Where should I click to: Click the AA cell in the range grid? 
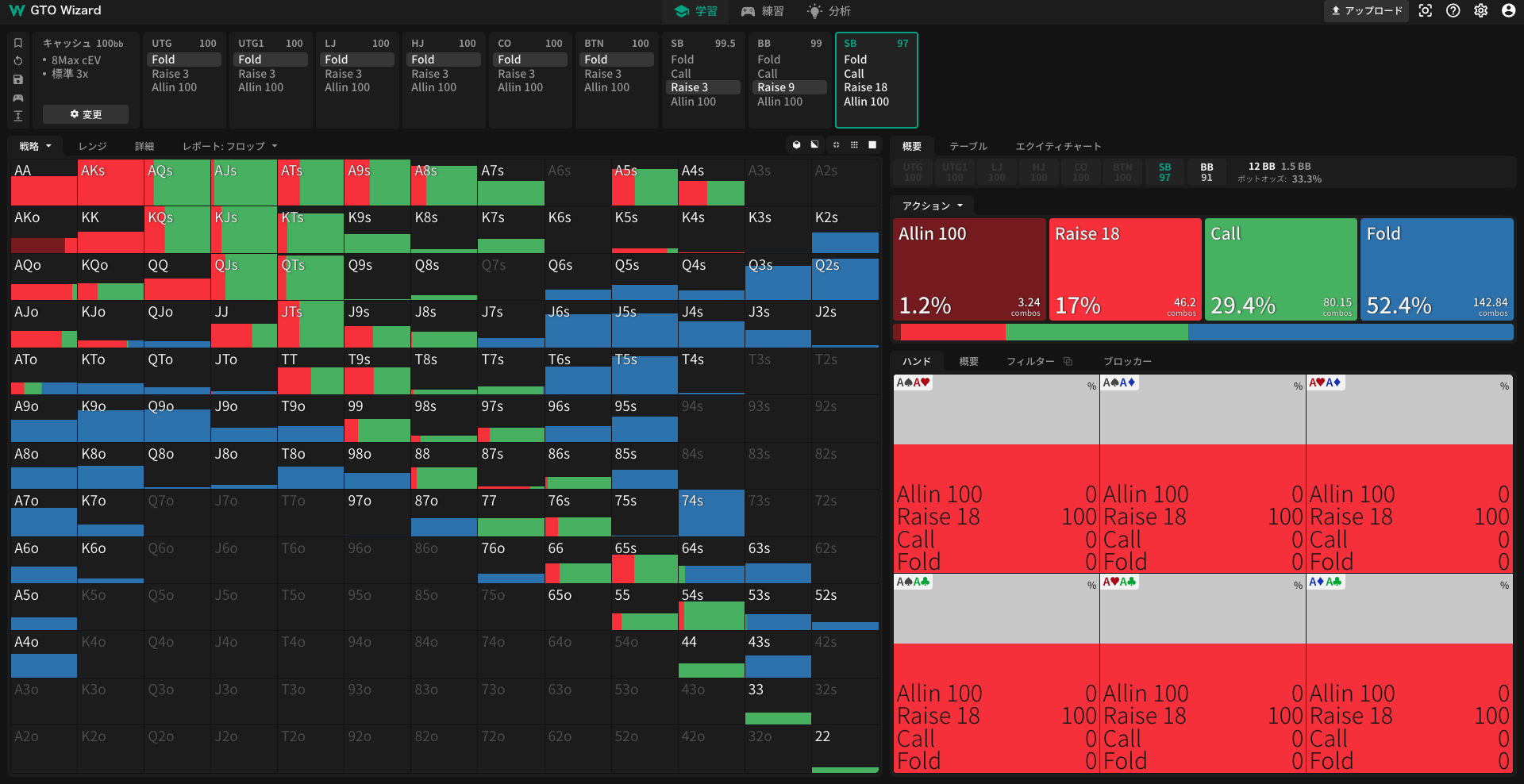click(x=44, y=183)
